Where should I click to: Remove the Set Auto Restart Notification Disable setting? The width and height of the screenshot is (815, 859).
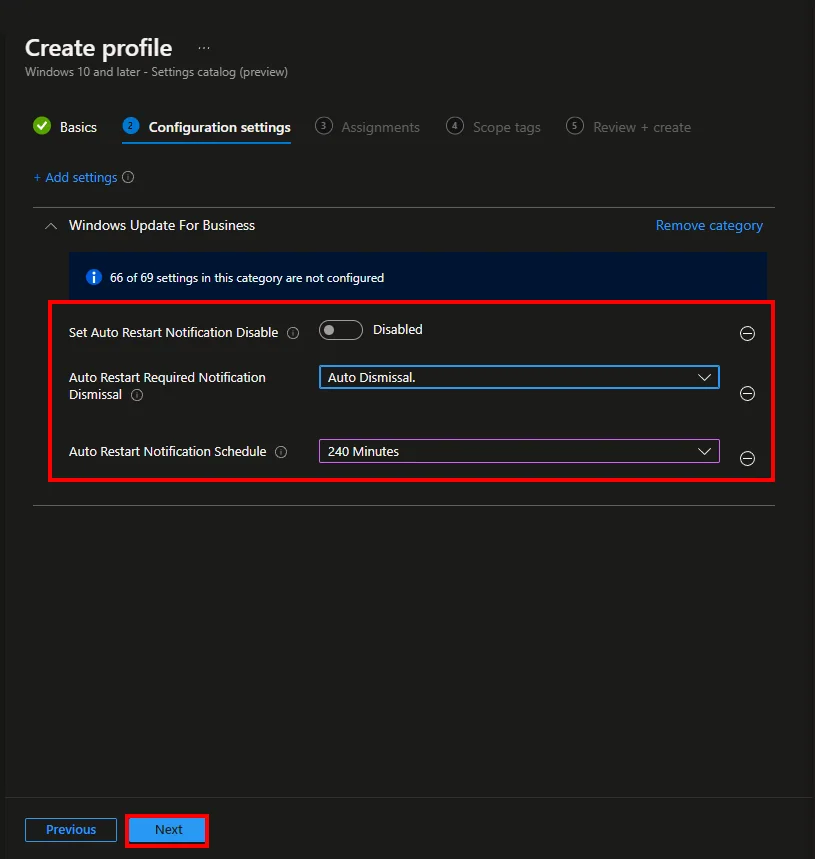coord(747,333)
